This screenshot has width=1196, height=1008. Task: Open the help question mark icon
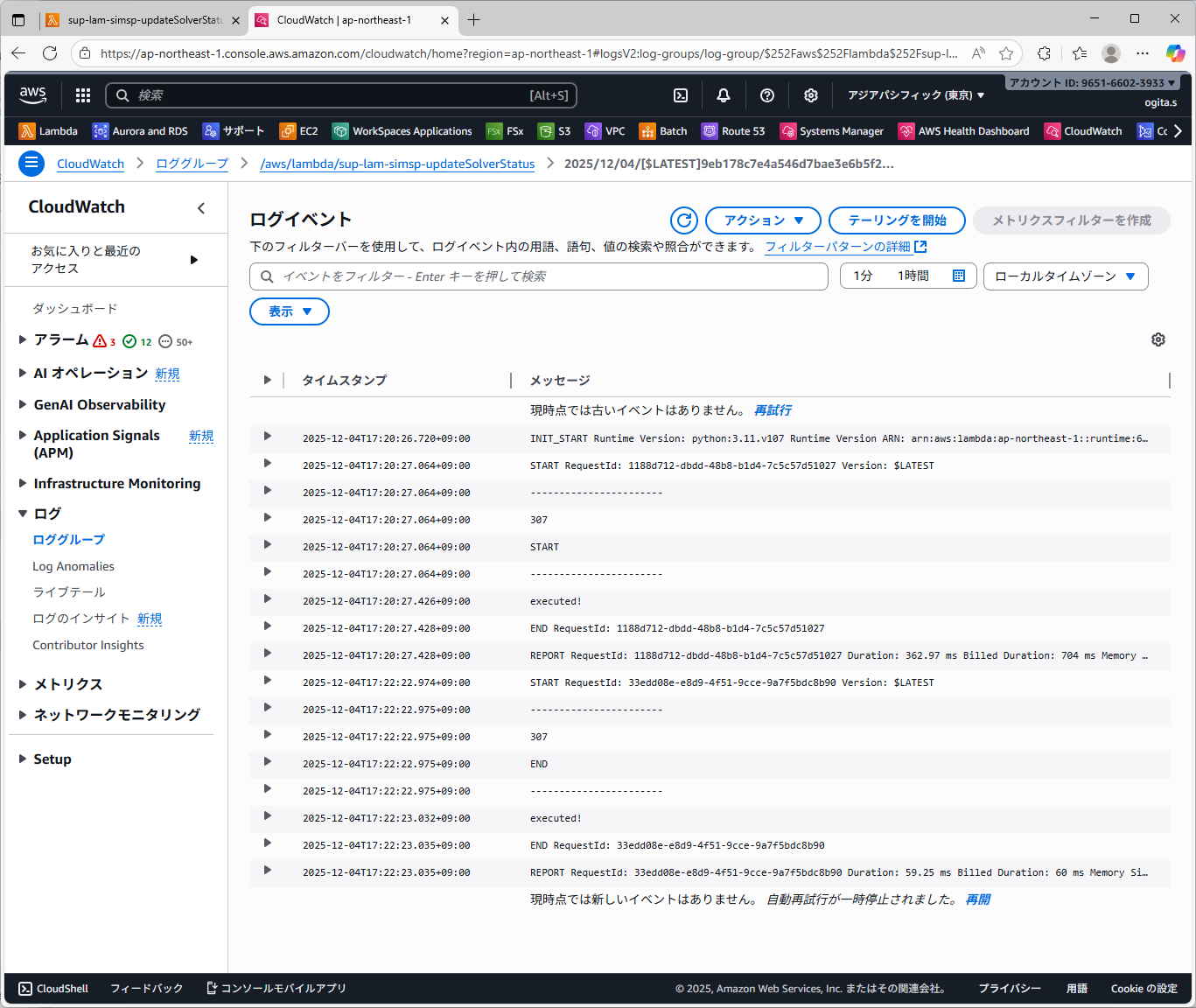[767, 95]
